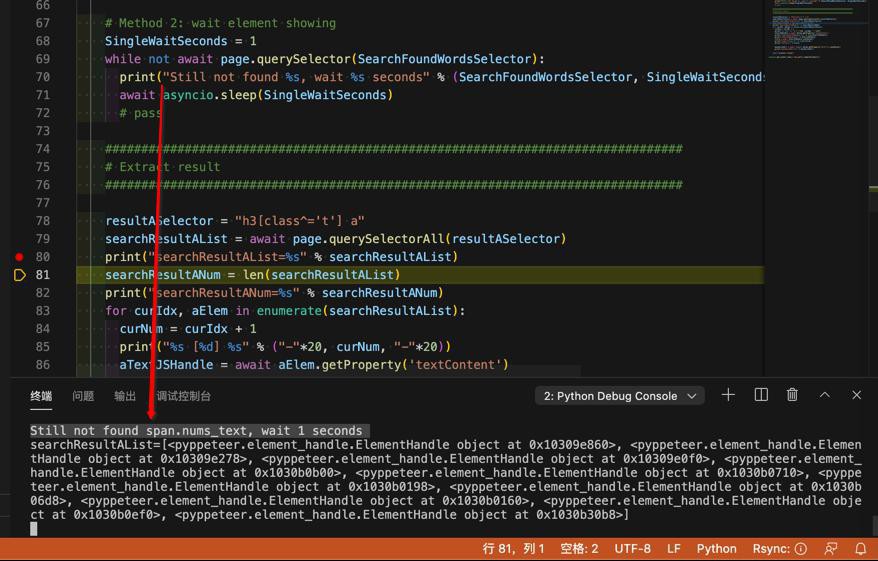Maximize terminal panel with up chevron

[825, 395]
